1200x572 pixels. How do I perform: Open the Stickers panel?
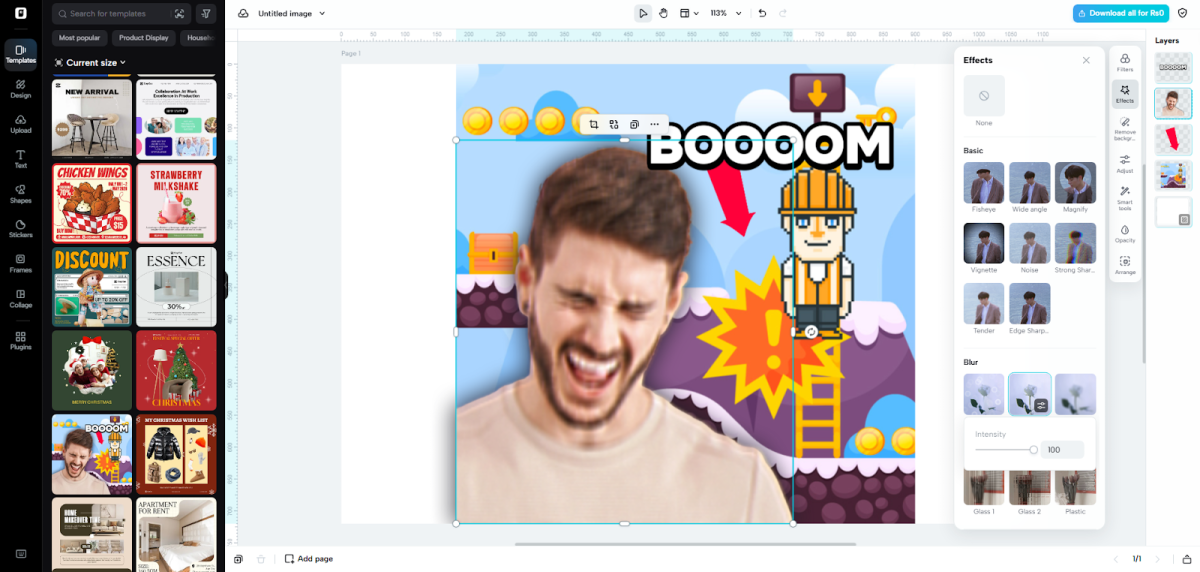pos(20,228)
